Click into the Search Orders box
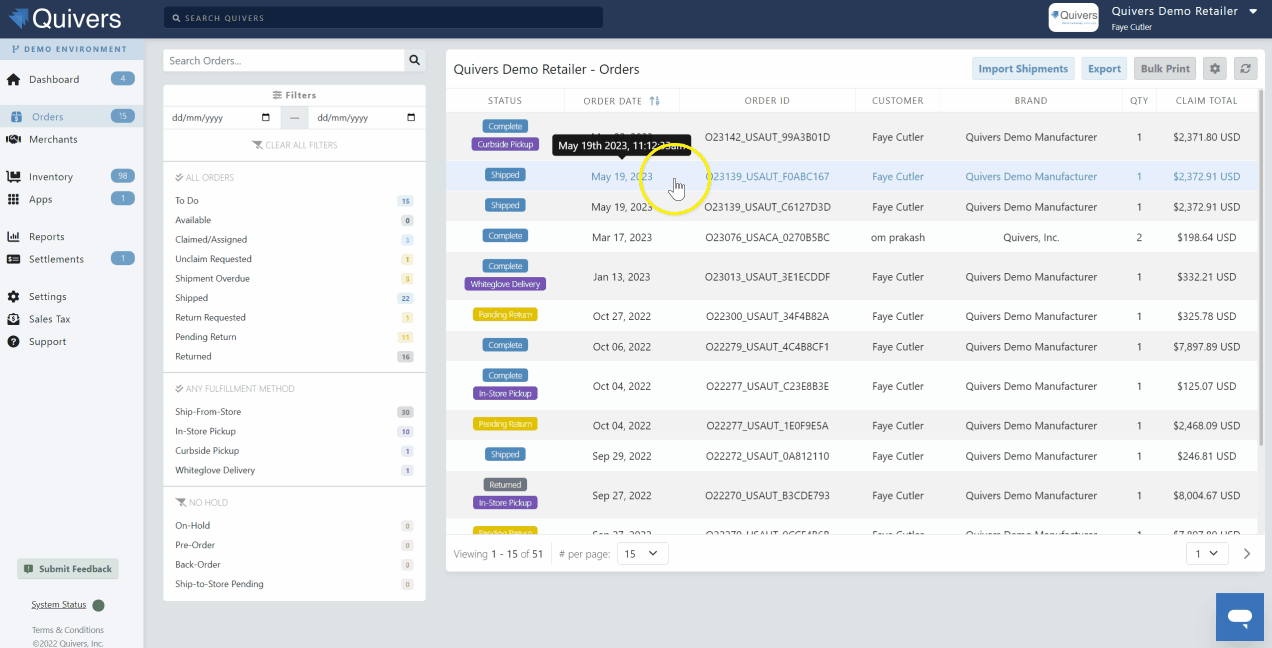The image size is (1272, 648). pyautogui.click(x=284, y=61)
